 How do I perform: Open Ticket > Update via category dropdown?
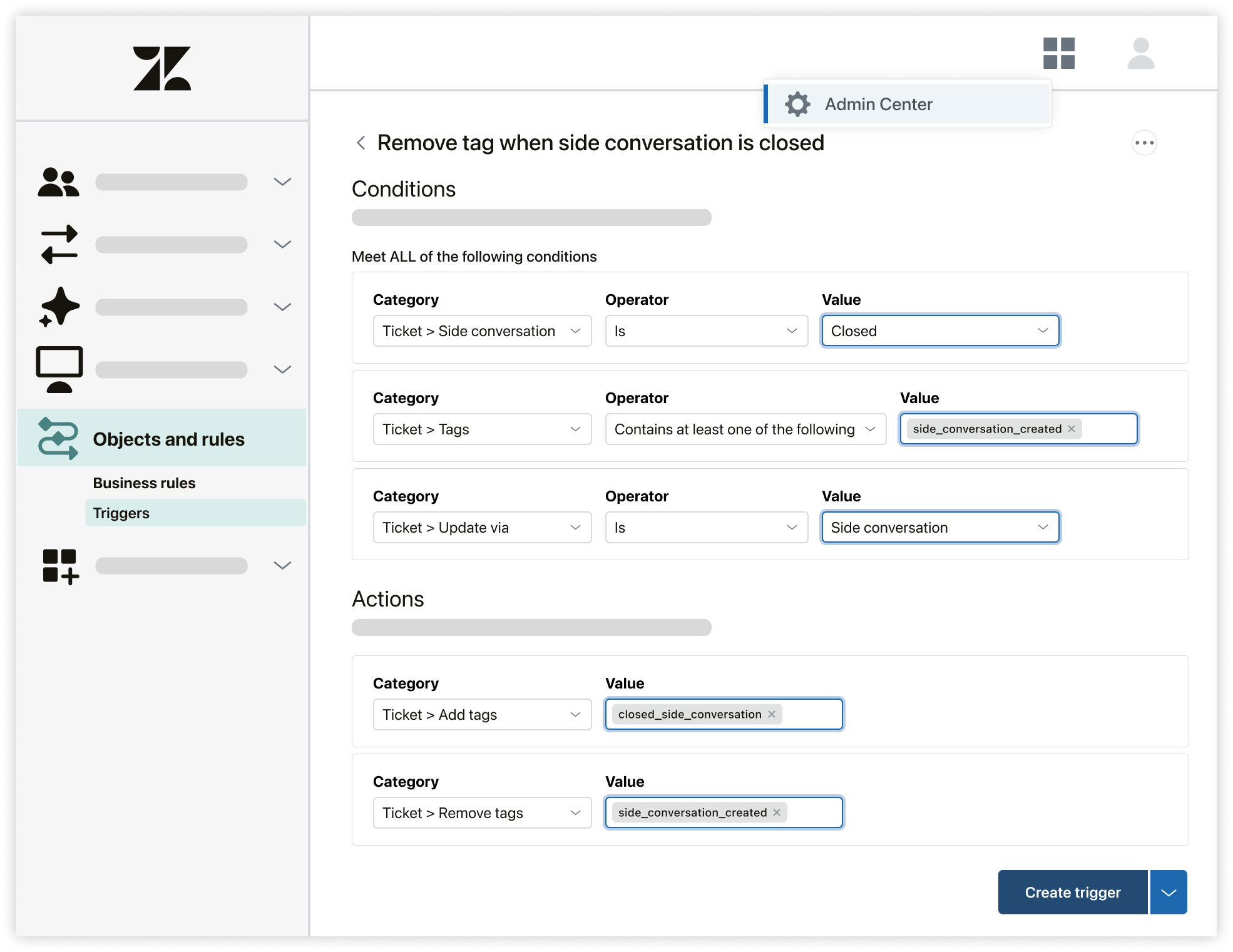(x=482, y=528)
